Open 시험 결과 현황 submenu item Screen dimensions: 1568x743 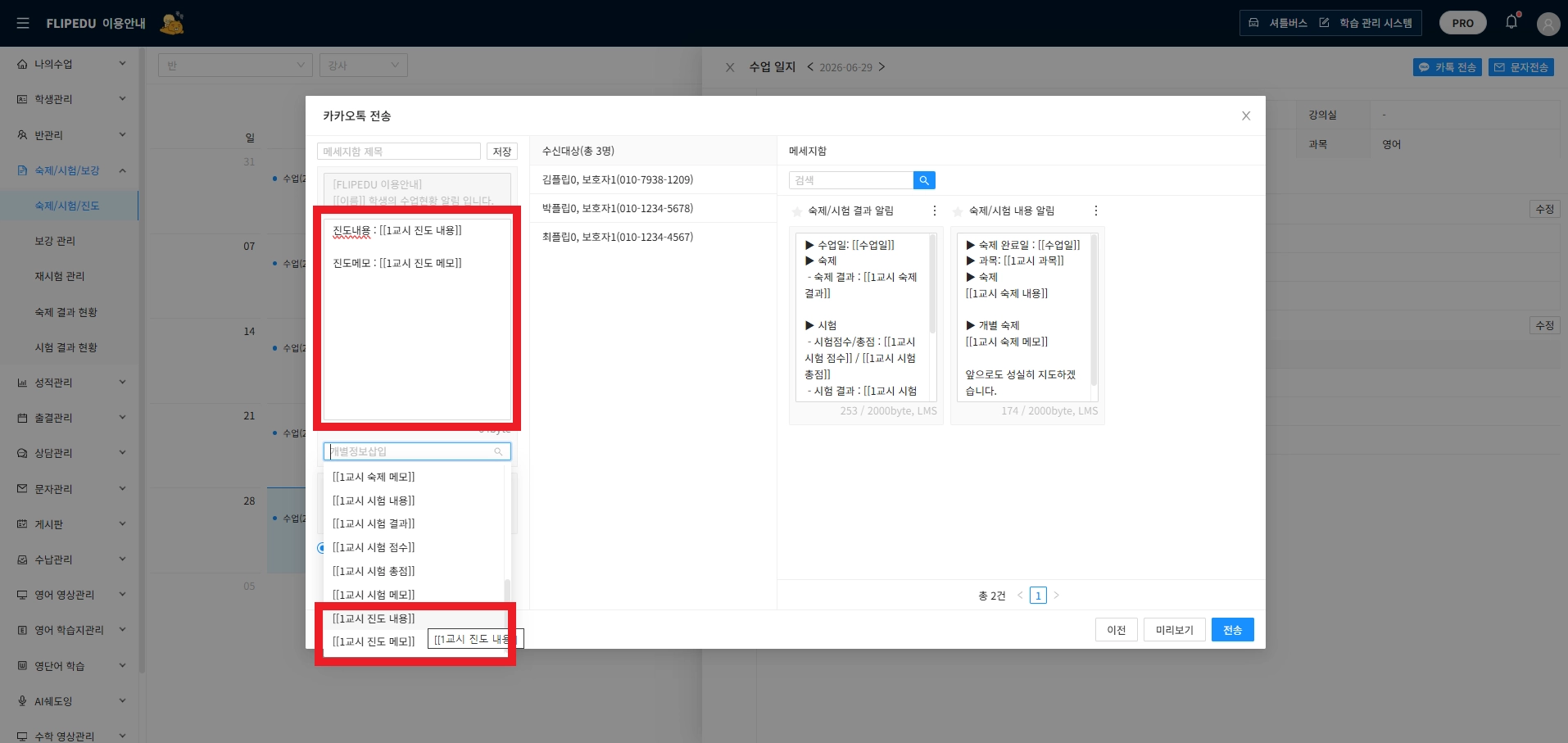click(66, 347)
